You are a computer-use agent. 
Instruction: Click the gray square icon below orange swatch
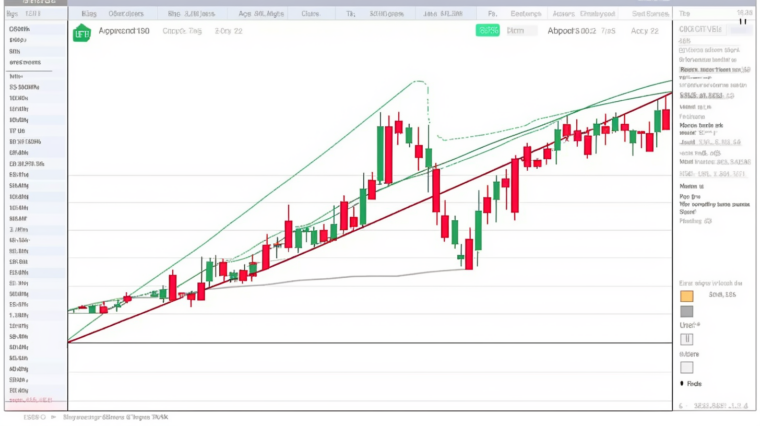coord(687,311)
